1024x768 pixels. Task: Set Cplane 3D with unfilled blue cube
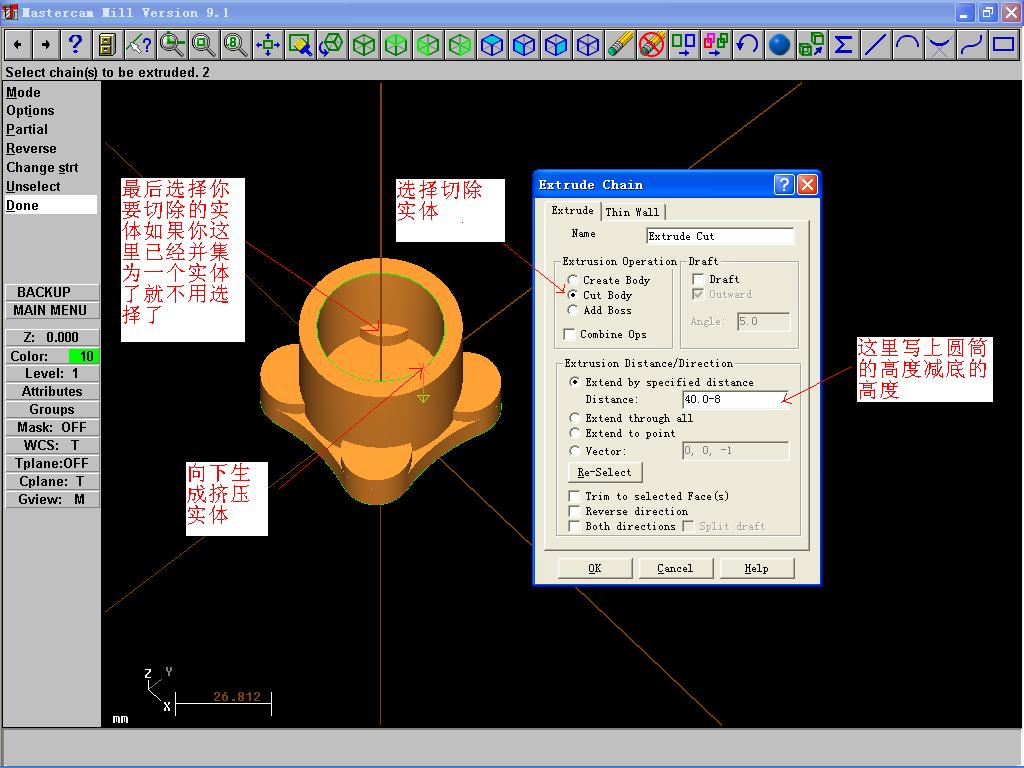[588, 45]
